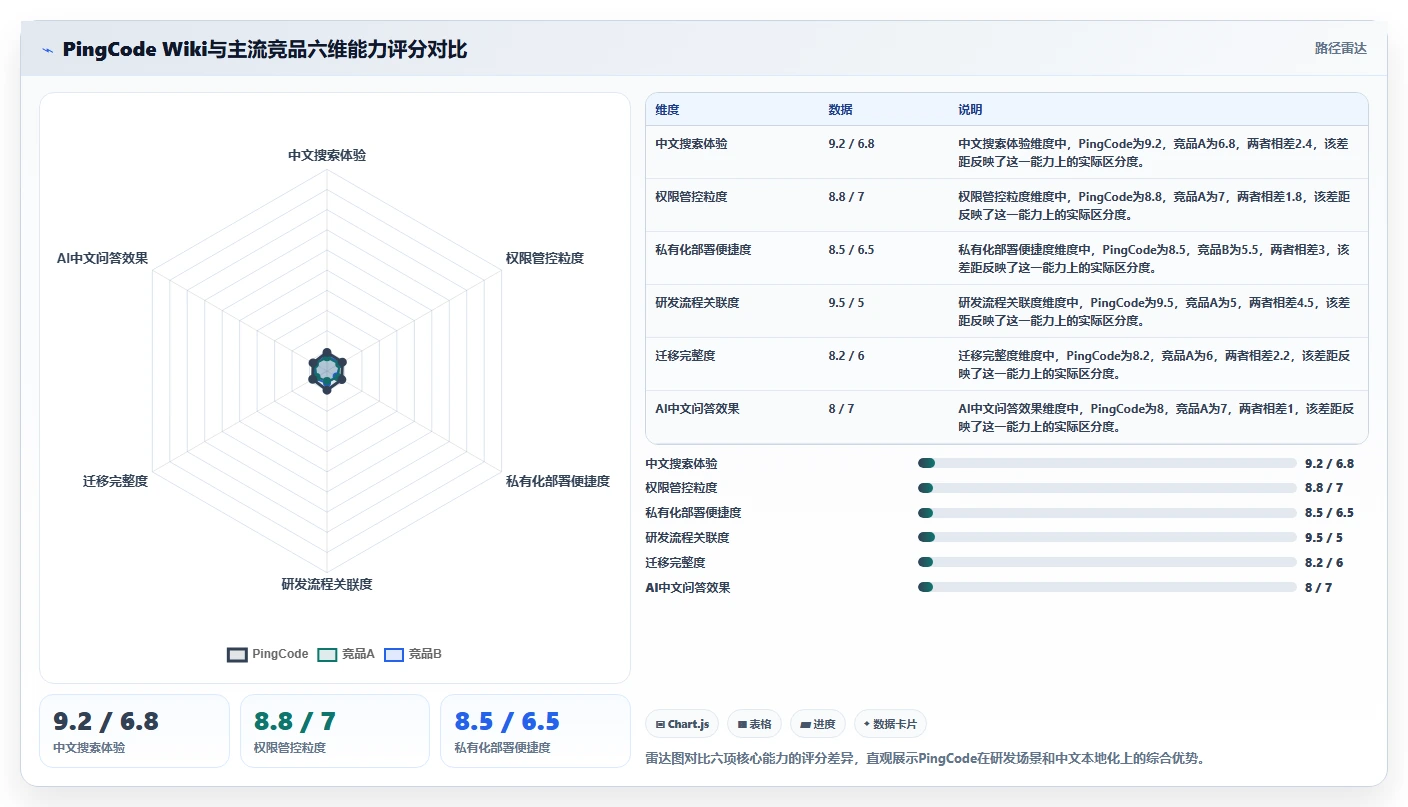Click the 8.5 / 6.5 私有化部署便捷度 stat card
The image size is (1408, 807).
535,731
